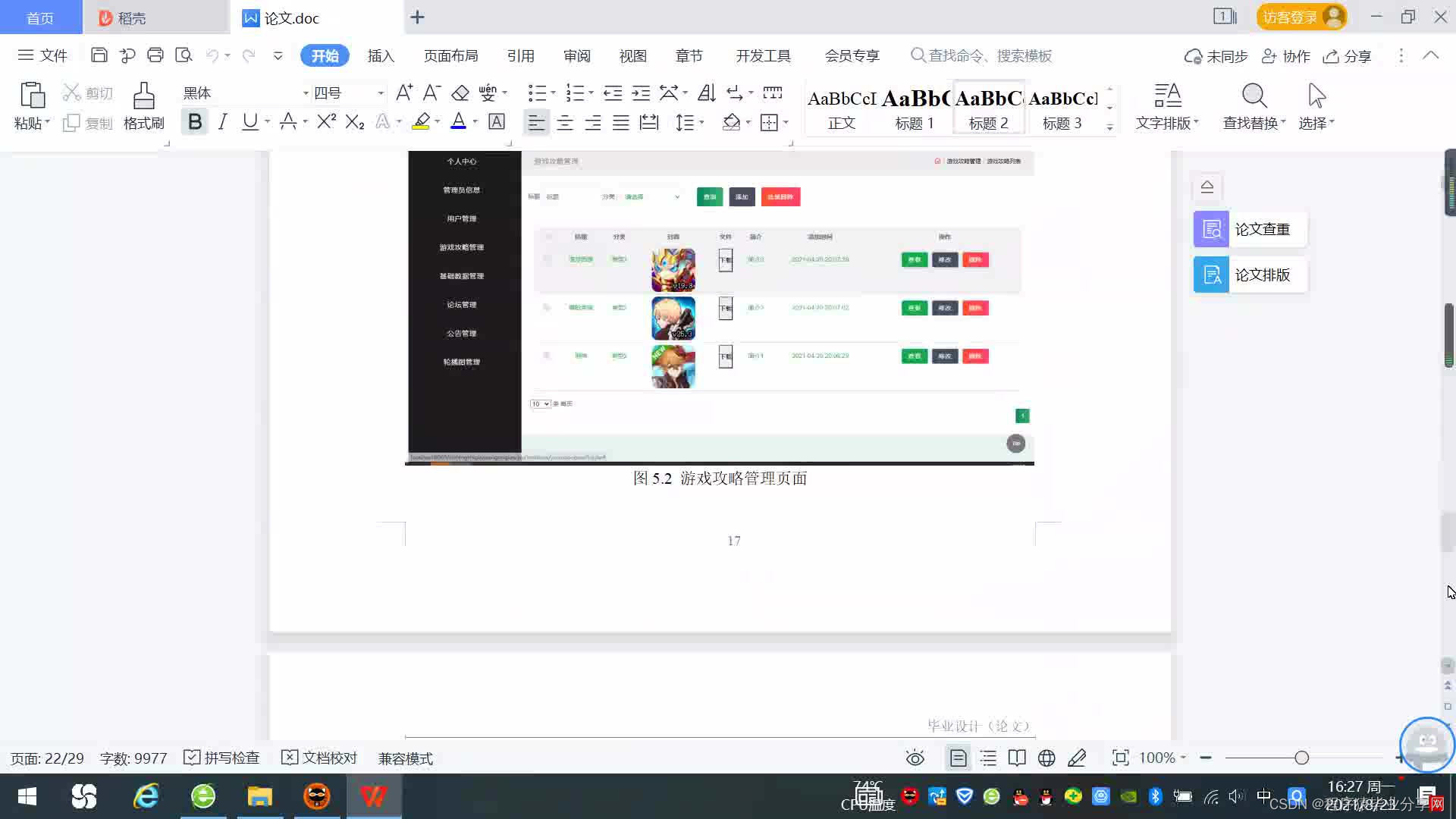
Task: Open the 论文查重 side panel tool
Action: click(1249, 229)
